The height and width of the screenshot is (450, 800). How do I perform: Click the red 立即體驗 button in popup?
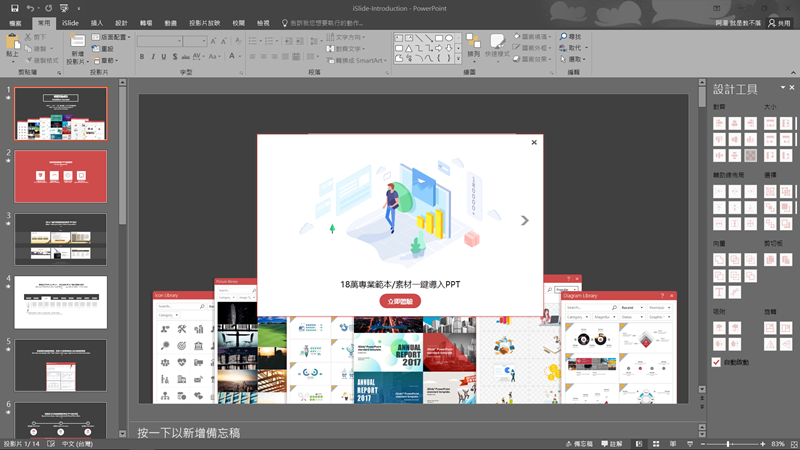click(400, 300)
